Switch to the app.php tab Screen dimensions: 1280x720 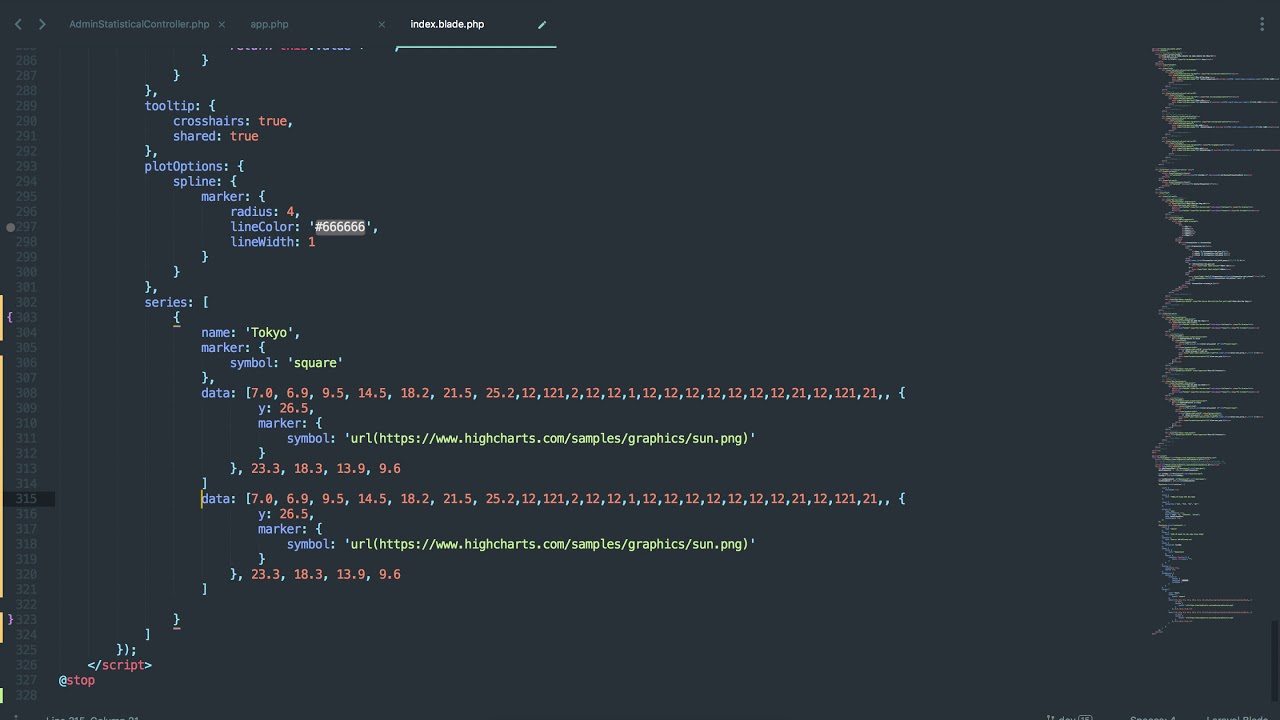click(x=269, y=24)
